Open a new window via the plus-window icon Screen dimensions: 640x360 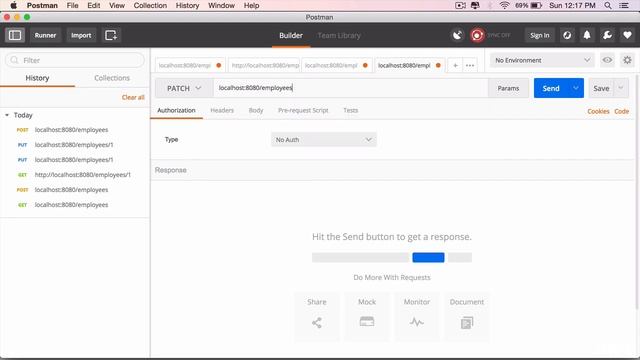pos(111,35)
